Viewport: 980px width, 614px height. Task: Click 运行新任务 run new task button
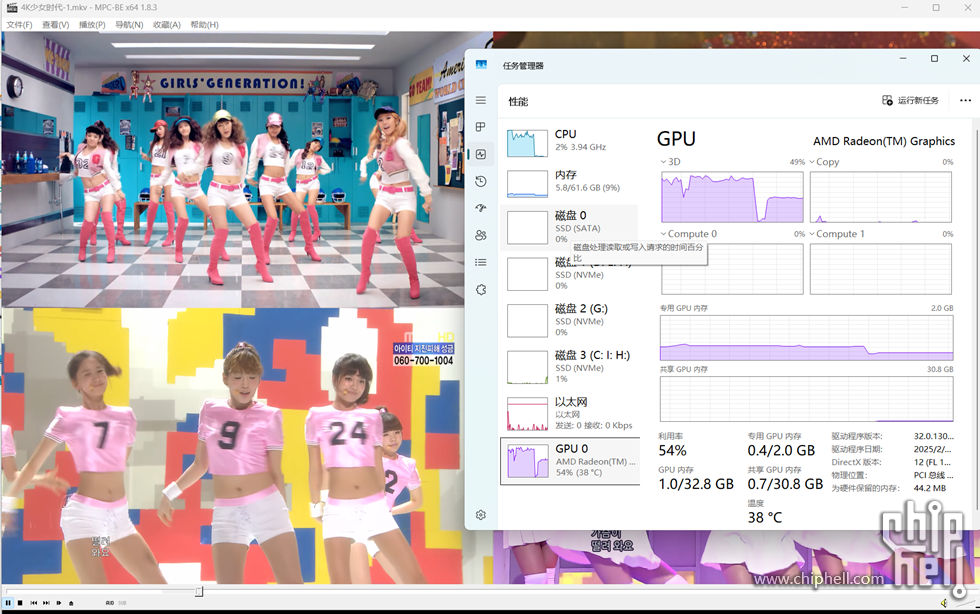(x=910, y=100)
